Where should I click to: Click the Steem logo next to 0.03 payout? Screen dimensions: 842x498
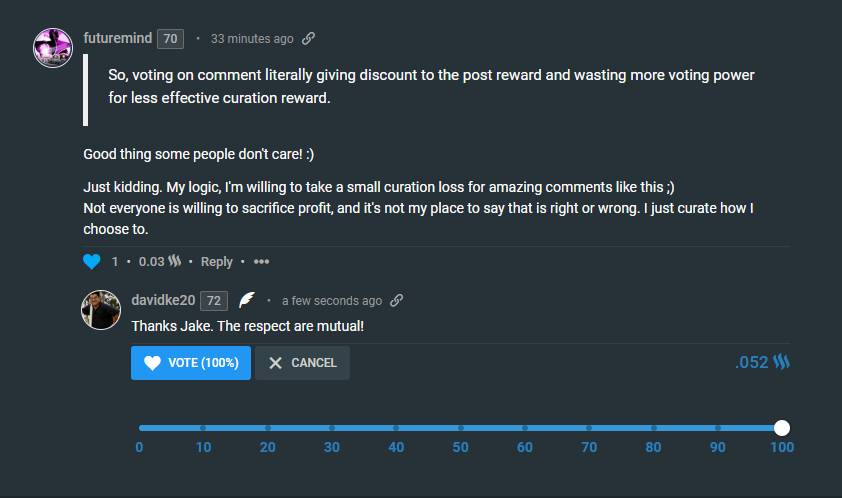174,262
